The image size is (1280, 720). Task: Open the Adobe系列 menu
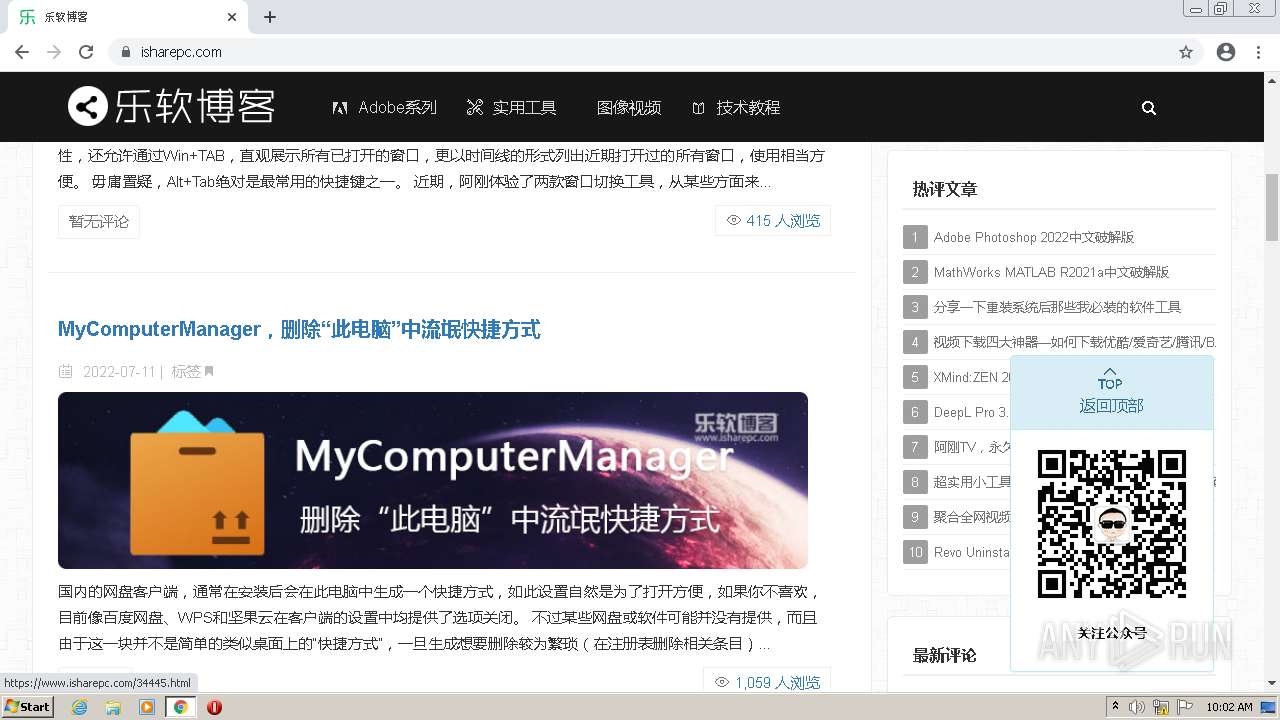pyautogui.click(x=385, y=108)
